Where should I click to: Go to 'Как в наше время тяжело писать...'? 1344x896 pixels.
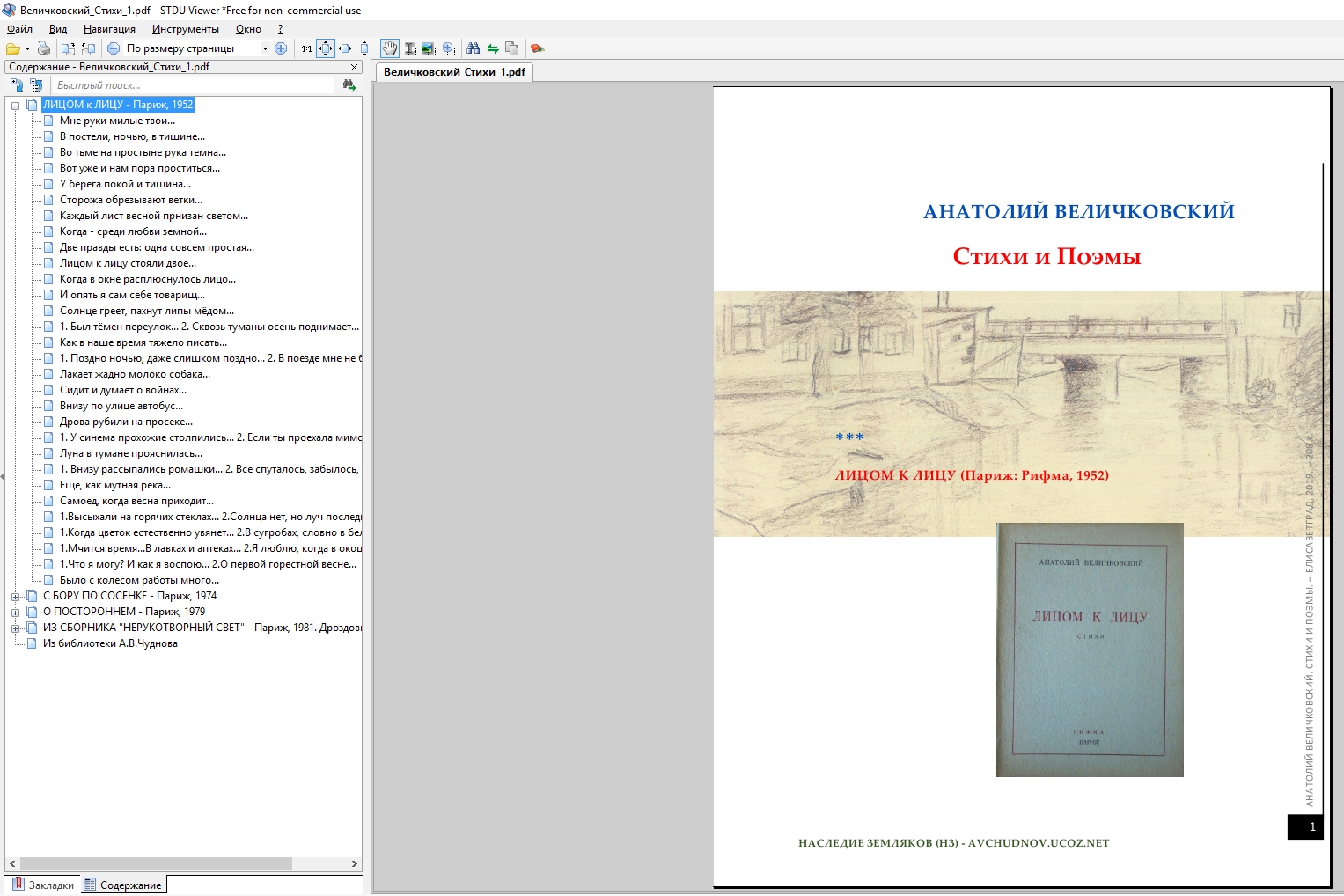(143, 342)
